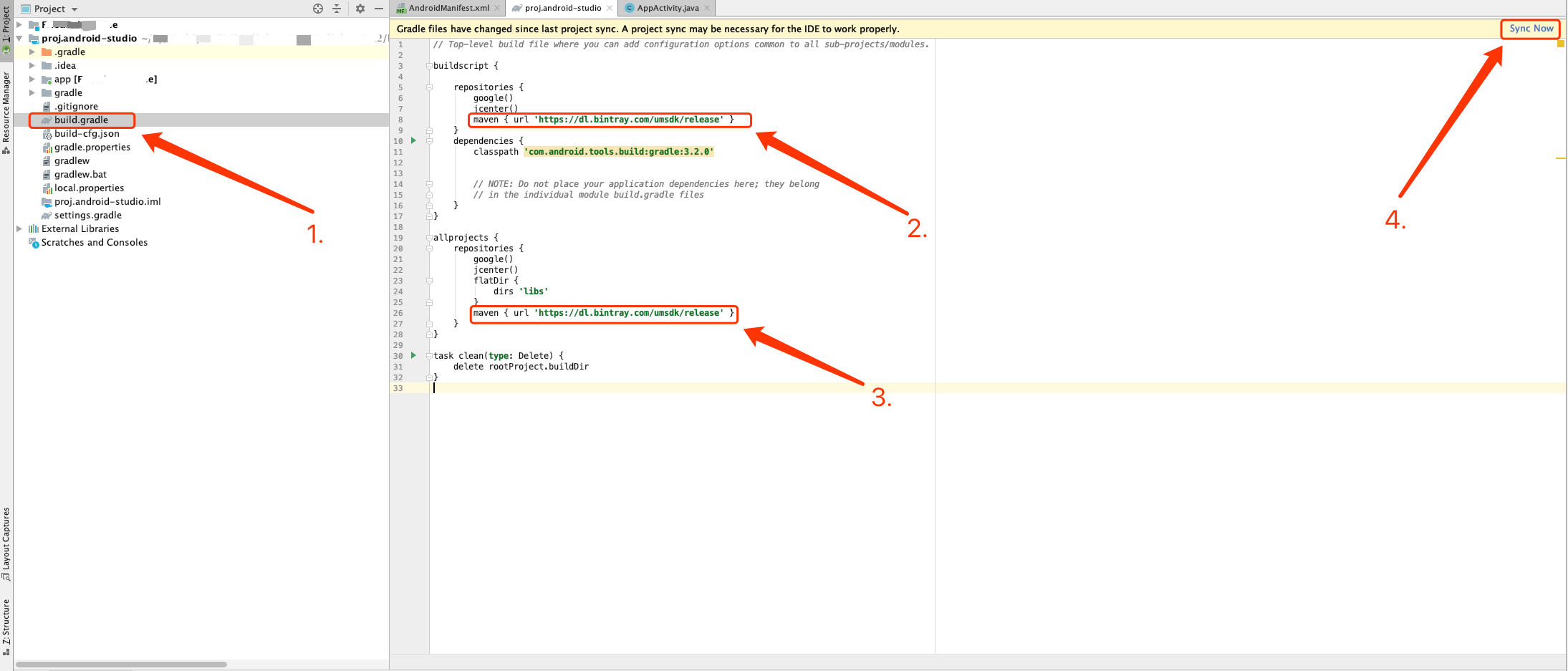The height and width of the screenshot is (671, 1568).
Task: Click the AndroidManifest.xml tab file icon
Action: click(401, 9)
